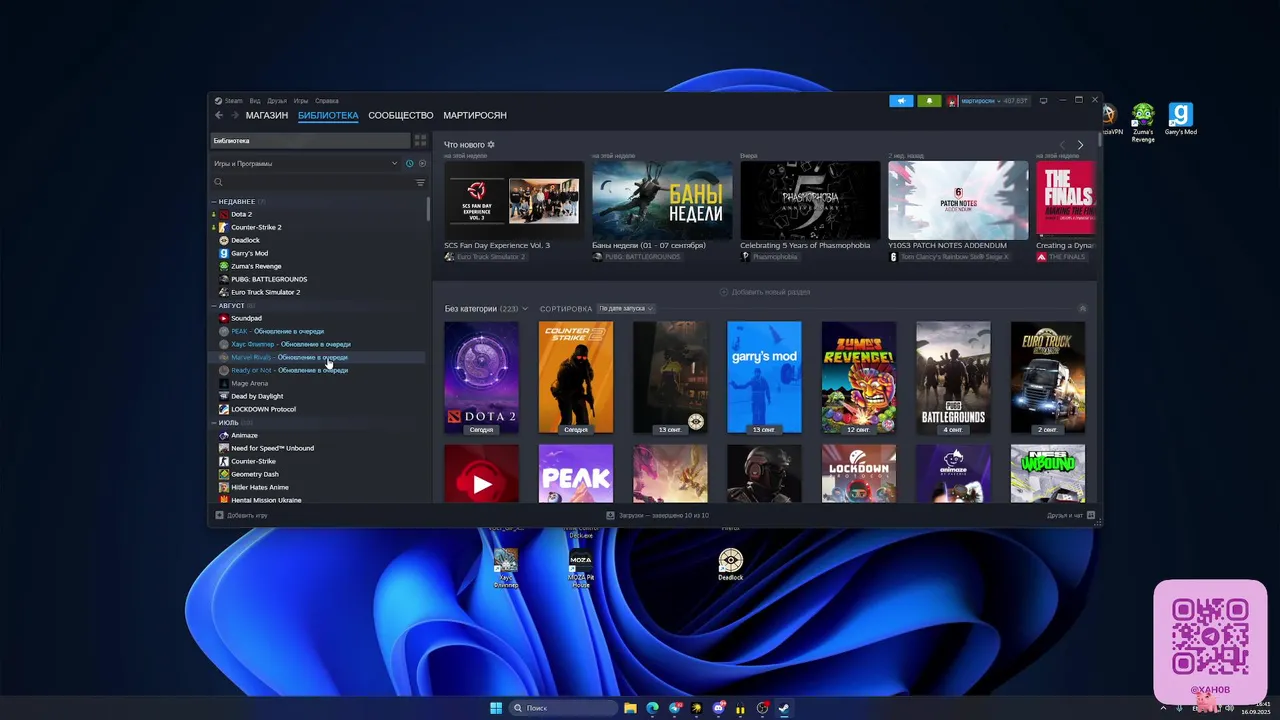Open the Deadlock desktop shortcut
Image resolution: width=1280 pixels, height=720 pixels.
pos(731,564)
